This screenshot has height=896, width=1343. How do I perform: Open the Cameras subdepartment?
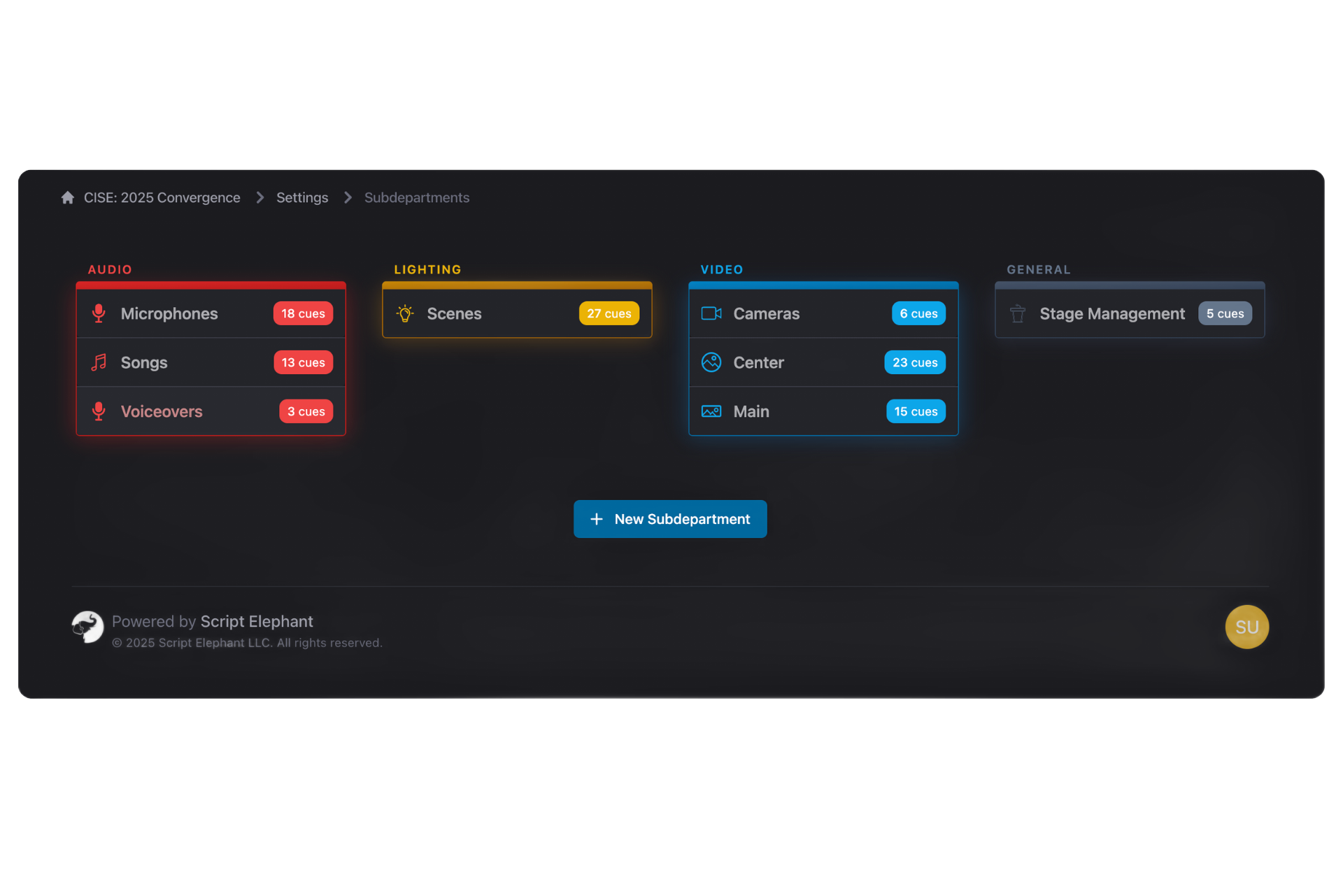tap(823, 313)
